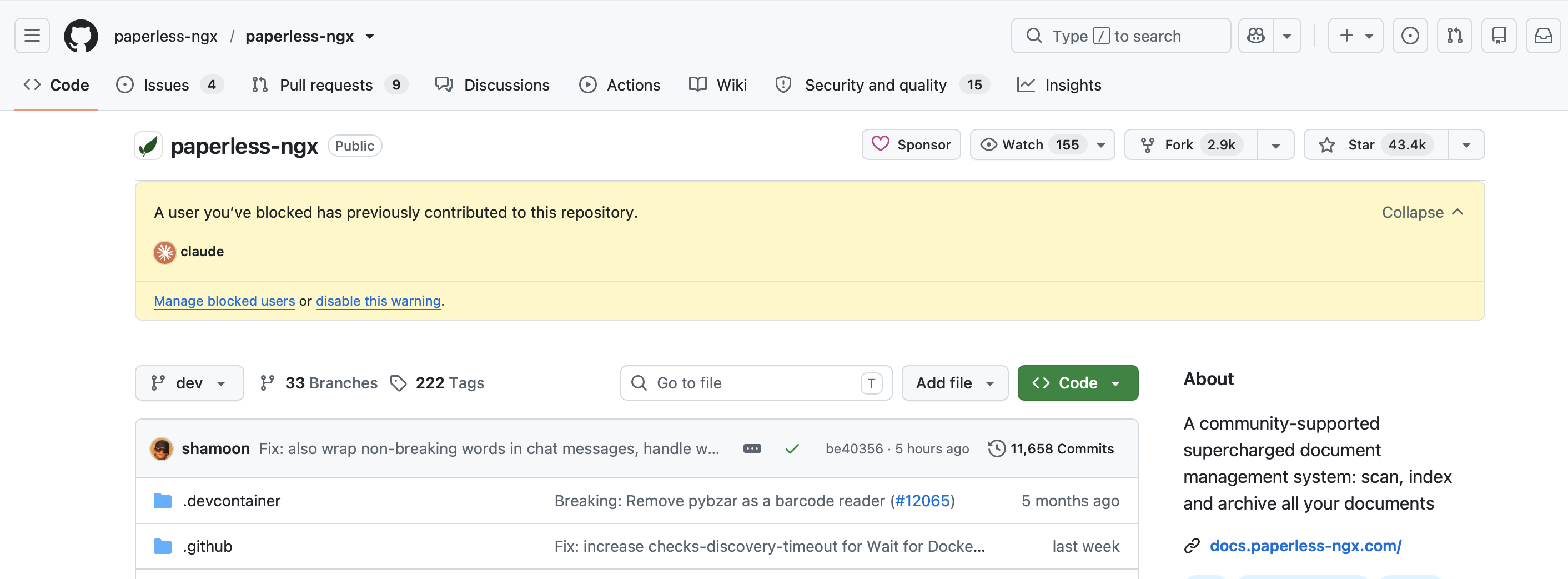1568x579 pixels.
Task: Click claude's avatar in warning banner
Action: (164, 252)
